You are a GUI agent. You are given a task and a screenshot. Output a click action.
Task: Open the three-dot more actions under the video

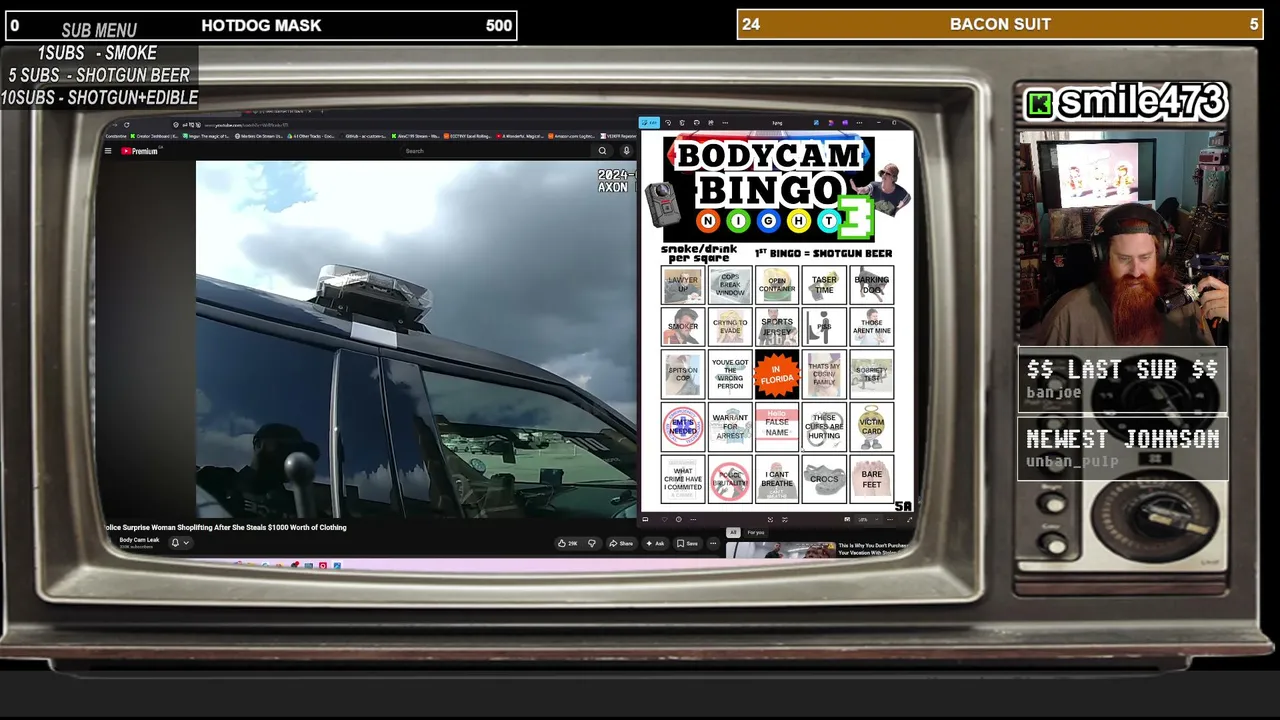(713, 543)
